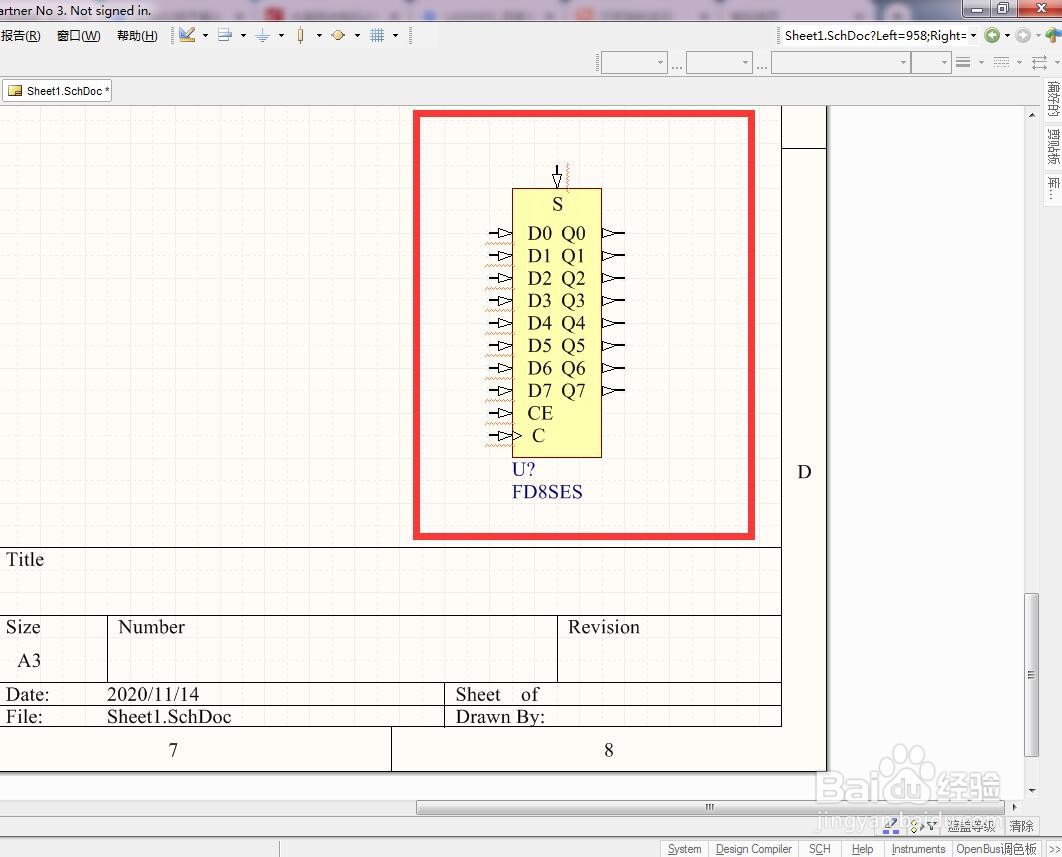Image resolution: width=1062 pixels, height=857 pixels.
Task: Expand the alignment tools dropdown arrow
Action: [x=243, y=35]
